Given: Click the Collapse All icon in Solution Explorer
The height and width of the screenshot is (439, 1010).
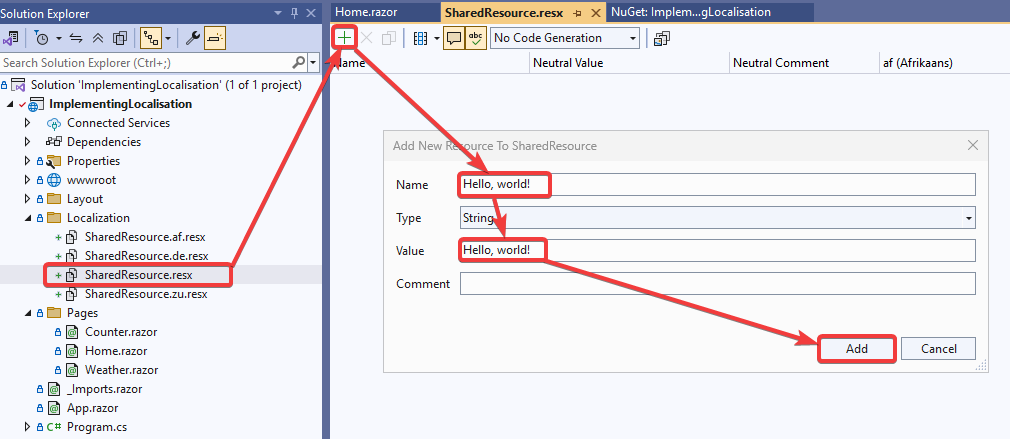Looking at the screenshot, I should coord(99,38).
